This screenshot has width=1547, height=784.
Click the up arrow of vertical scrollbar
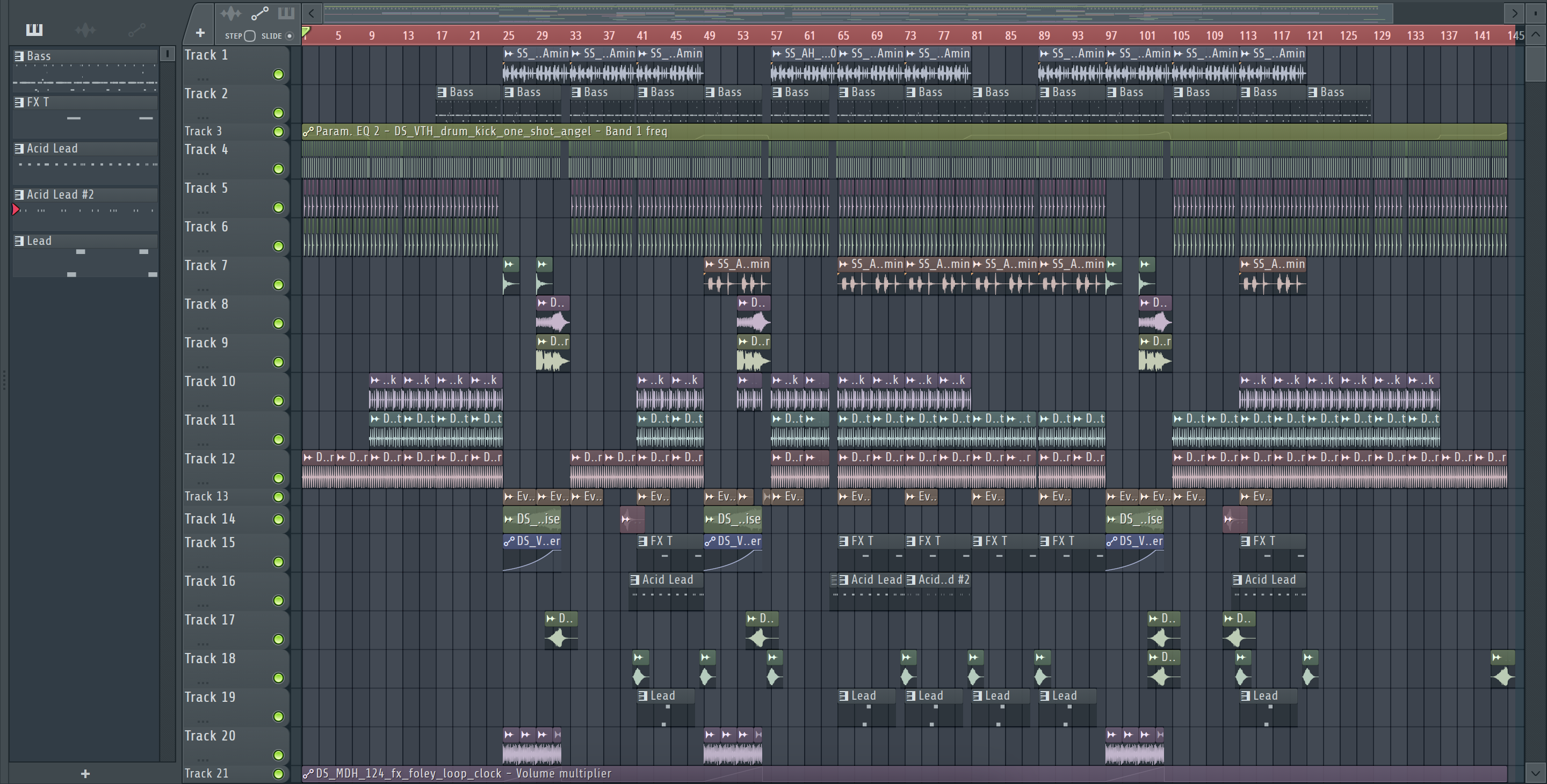[x=1535, y=34]
